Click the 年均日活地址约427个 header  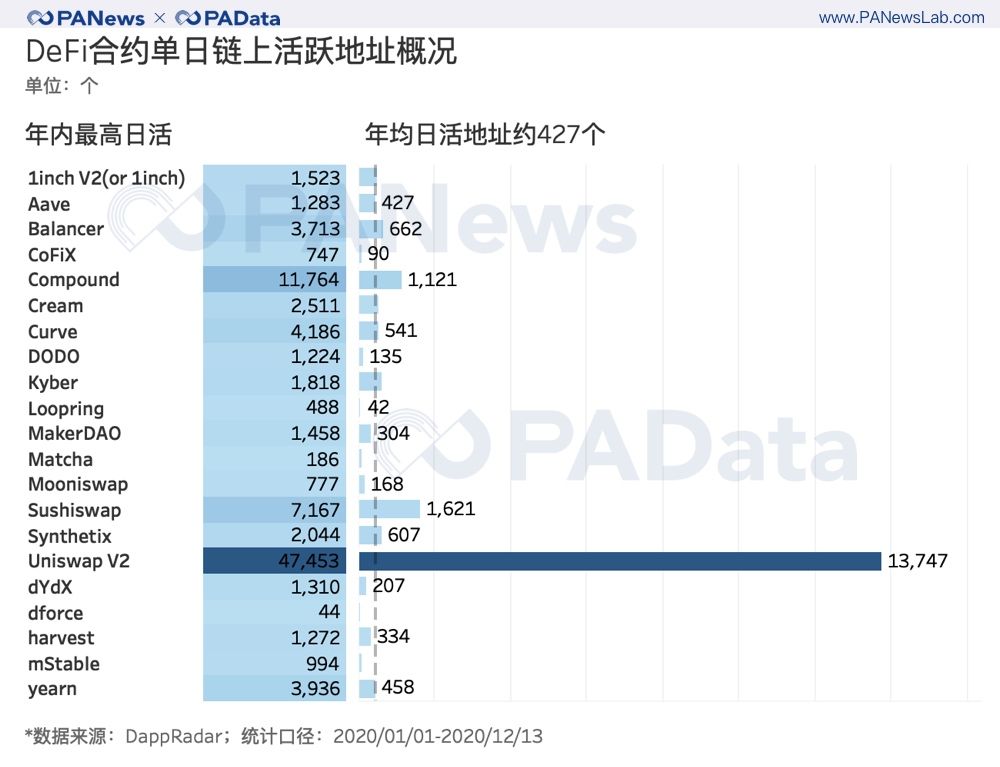[x=485, y=135]
